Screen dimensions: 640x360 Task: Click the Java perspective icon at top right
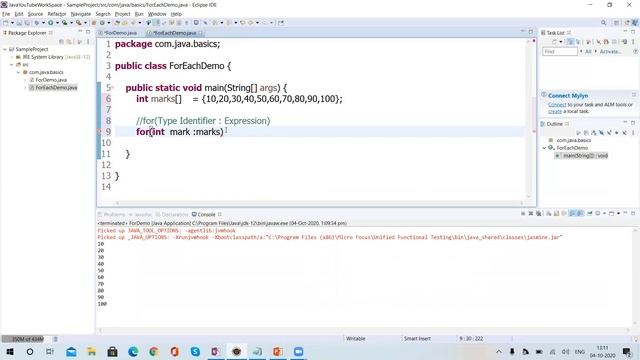pos(635,23)
